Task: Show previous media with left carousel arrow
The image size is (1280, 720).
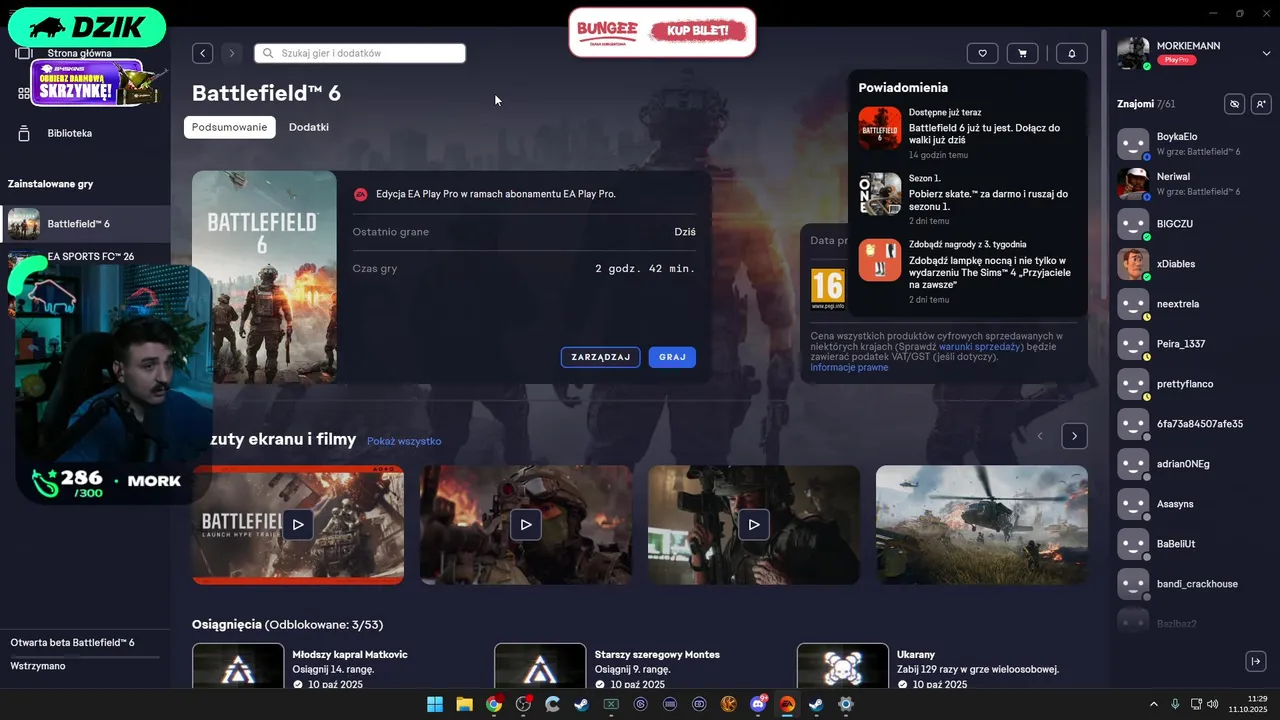Action: pos(1040,436)
